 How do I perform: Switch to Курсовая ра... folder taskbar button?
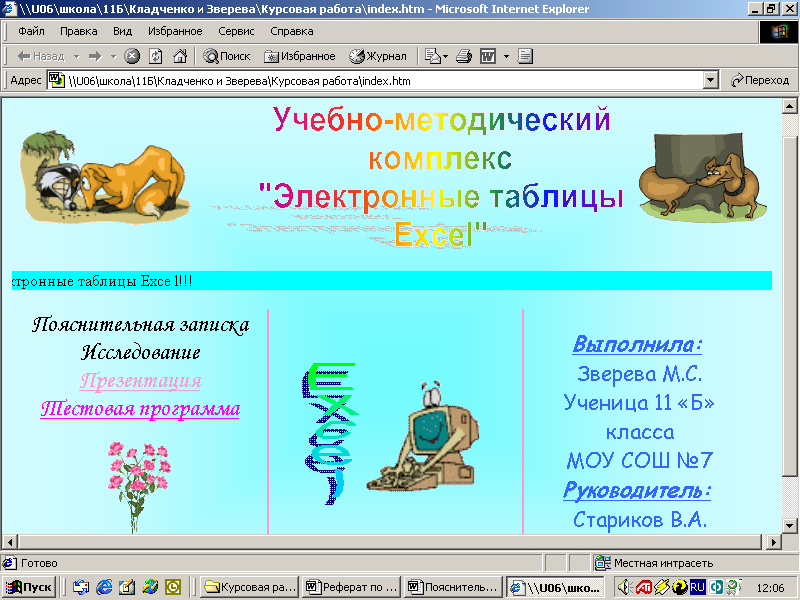249,587
